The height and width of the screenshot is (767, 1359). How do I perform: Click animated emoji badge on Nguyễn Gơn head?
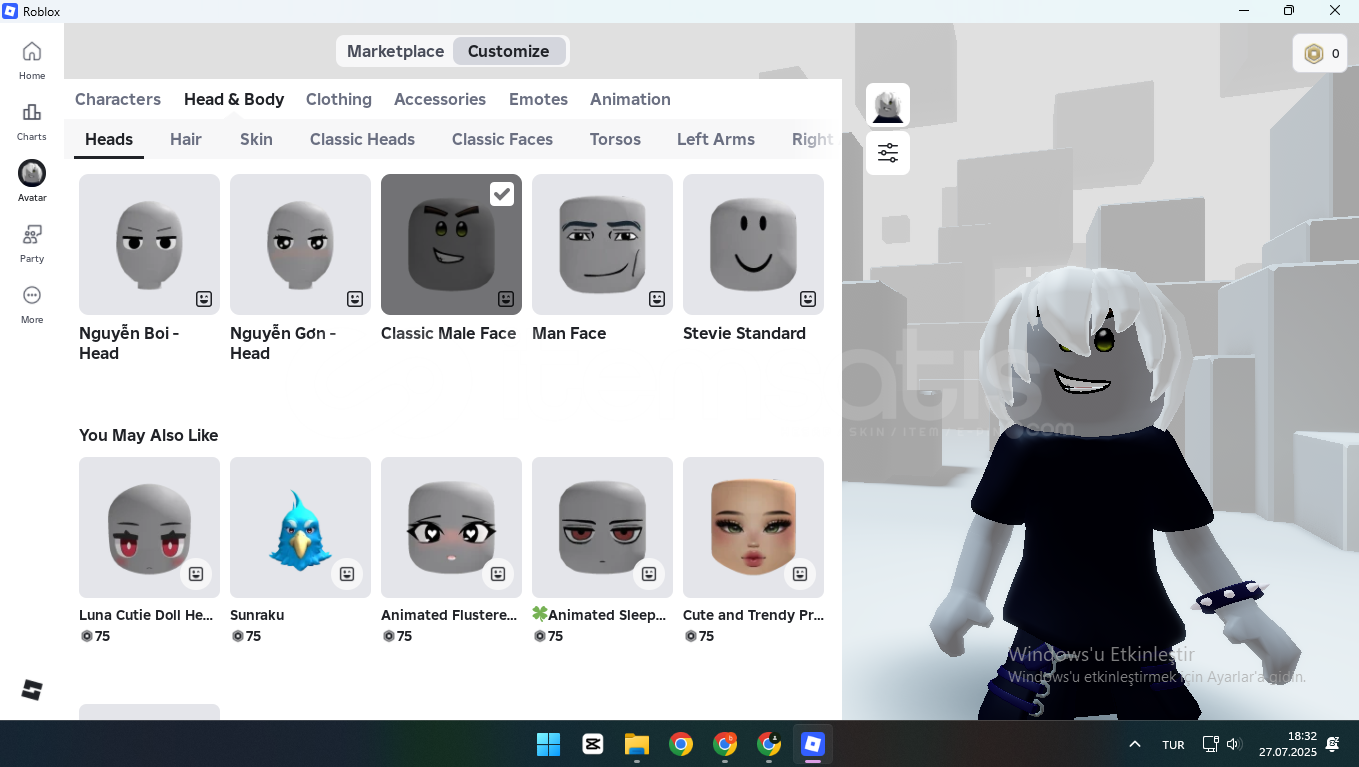pos(355,299)
